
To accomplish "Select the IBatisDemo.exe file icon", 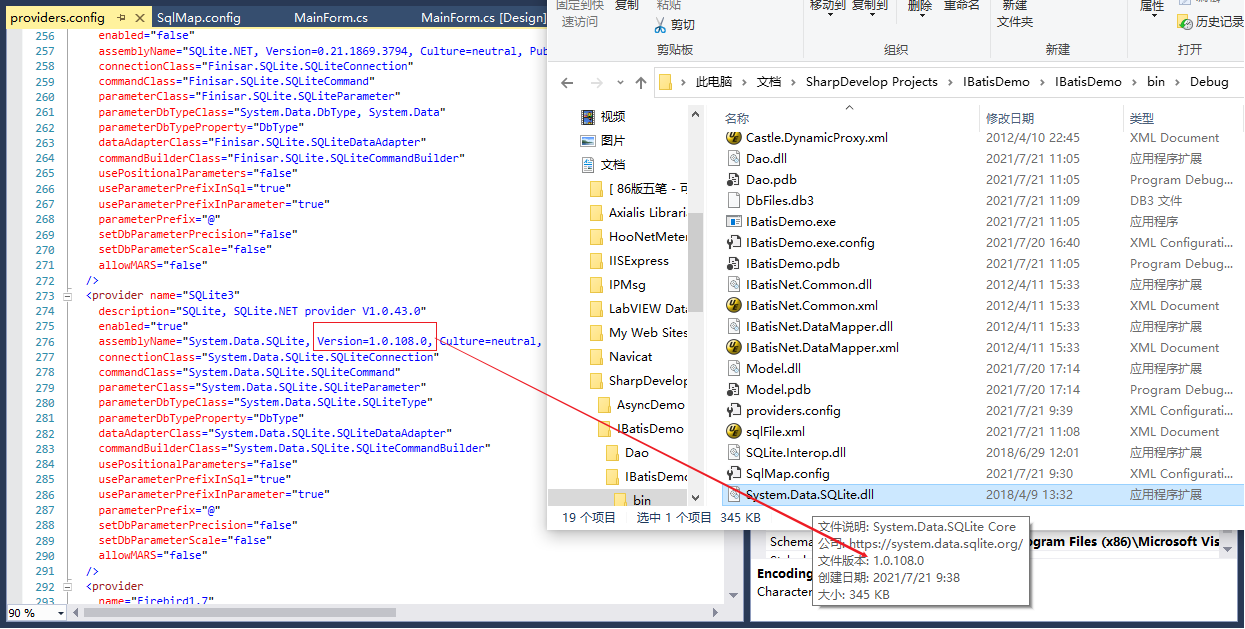I will 734,222.
